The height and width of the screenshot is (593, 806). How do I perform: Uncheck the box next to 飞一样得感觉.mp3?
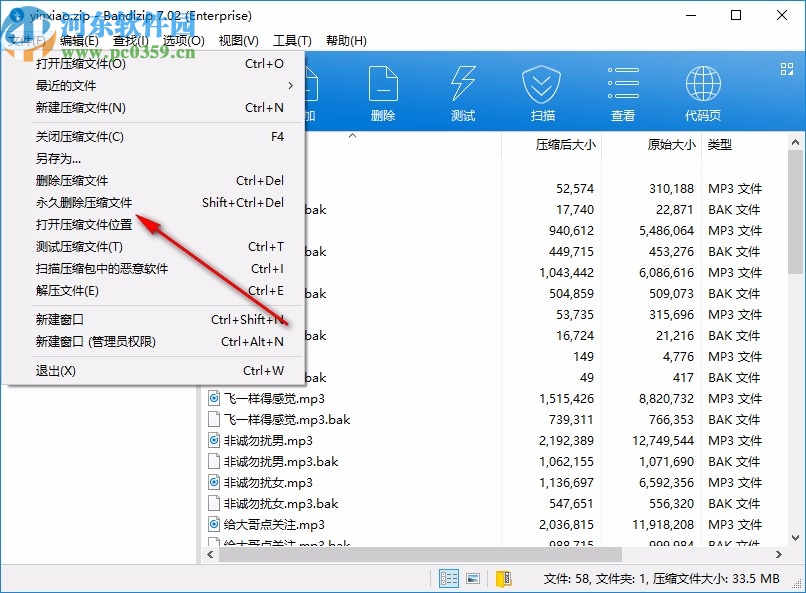(212, 399)
